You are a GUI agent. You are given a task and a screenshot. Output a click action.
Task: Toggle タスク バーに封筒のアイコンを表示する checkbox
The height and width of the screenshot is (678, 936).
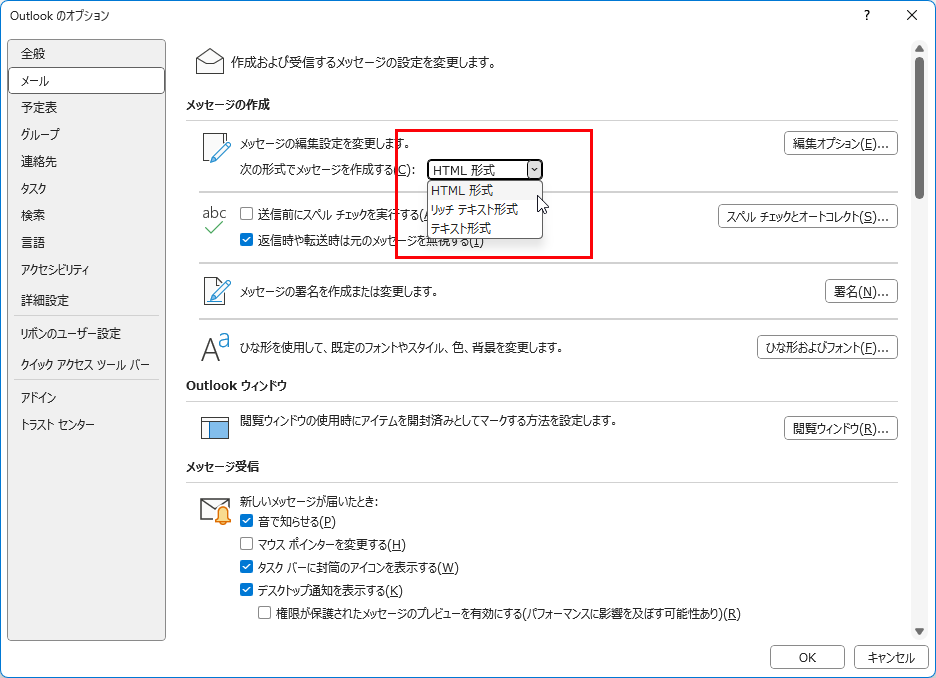pyautogui.click(x=246, y=566)
